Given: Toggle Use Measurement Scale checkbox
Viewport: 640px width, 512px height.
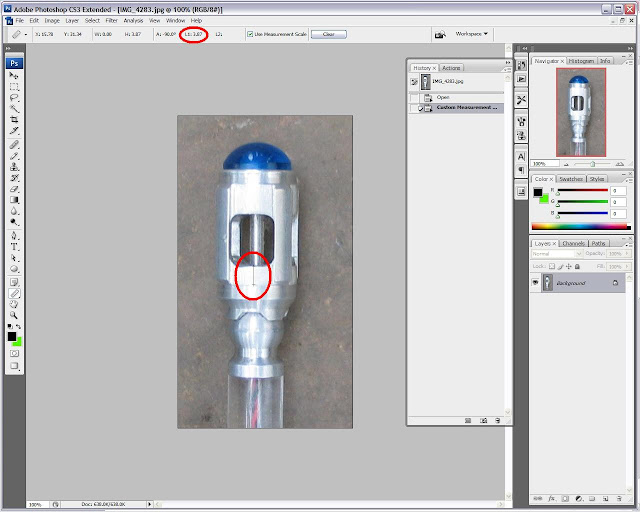Looking at the screenshot, I should [x=250, y=34].
